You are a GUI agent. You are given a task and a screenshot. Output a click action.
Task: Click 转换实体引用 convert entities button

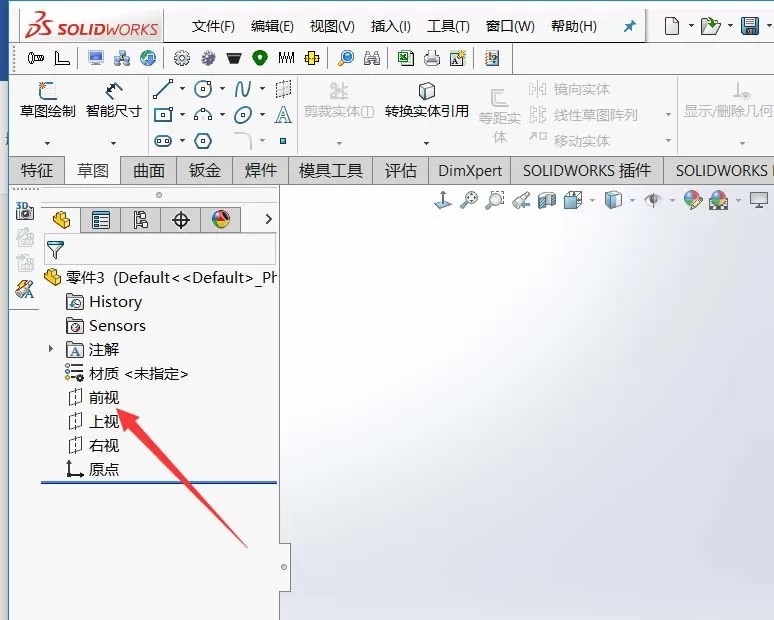pyautogui.click(x=426, y=101)
